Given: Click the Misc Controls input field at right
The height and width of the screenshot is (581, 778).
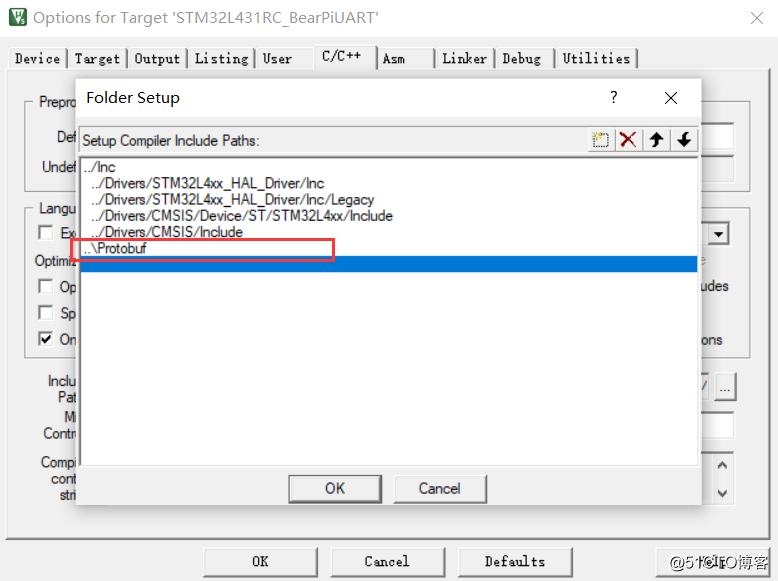Looking at the screenshot, I should point(717,426).
